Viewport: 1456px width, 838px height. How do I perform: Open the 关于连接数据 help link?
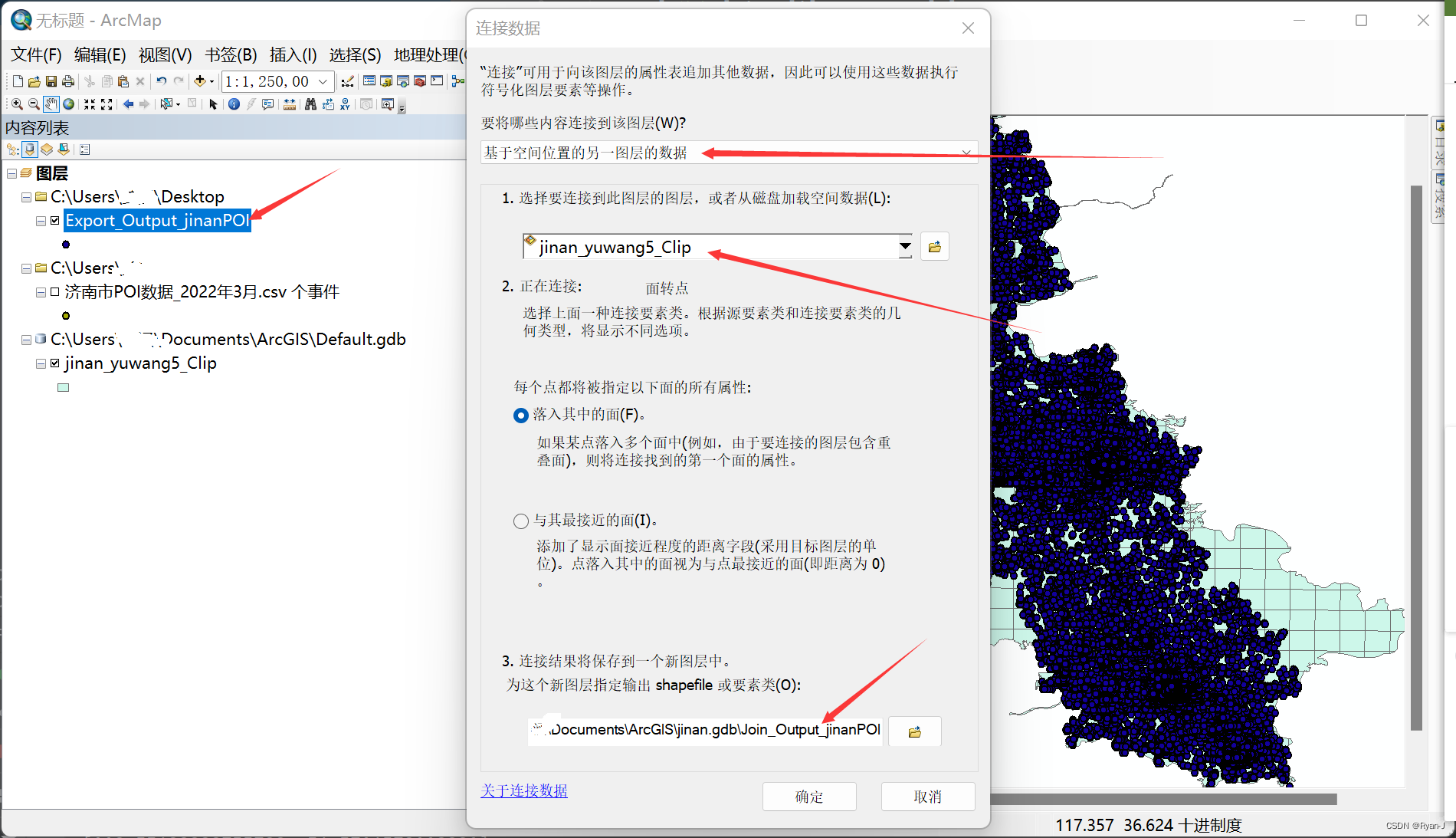click(524, 790)
